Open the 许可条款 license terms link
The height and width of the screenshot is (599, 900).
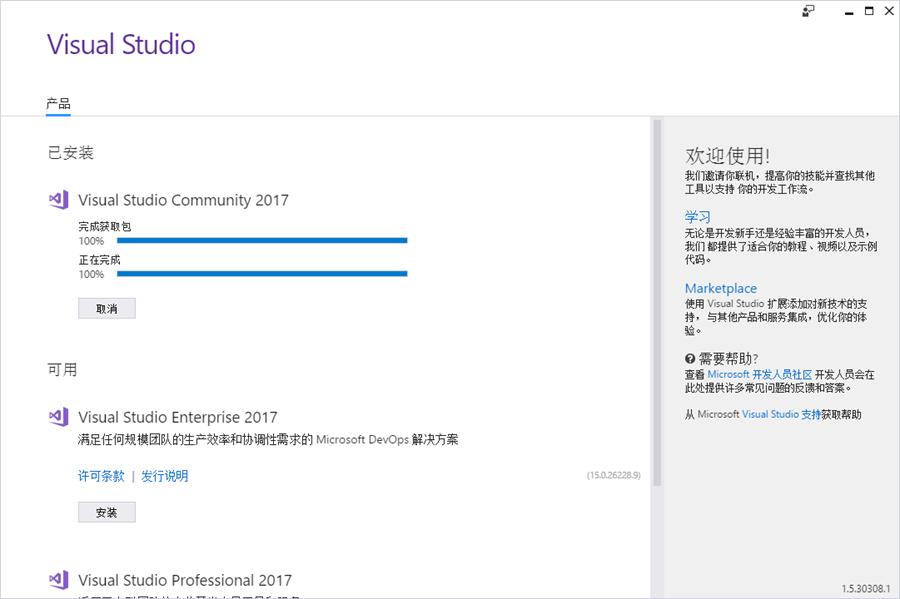coord(101,476)
